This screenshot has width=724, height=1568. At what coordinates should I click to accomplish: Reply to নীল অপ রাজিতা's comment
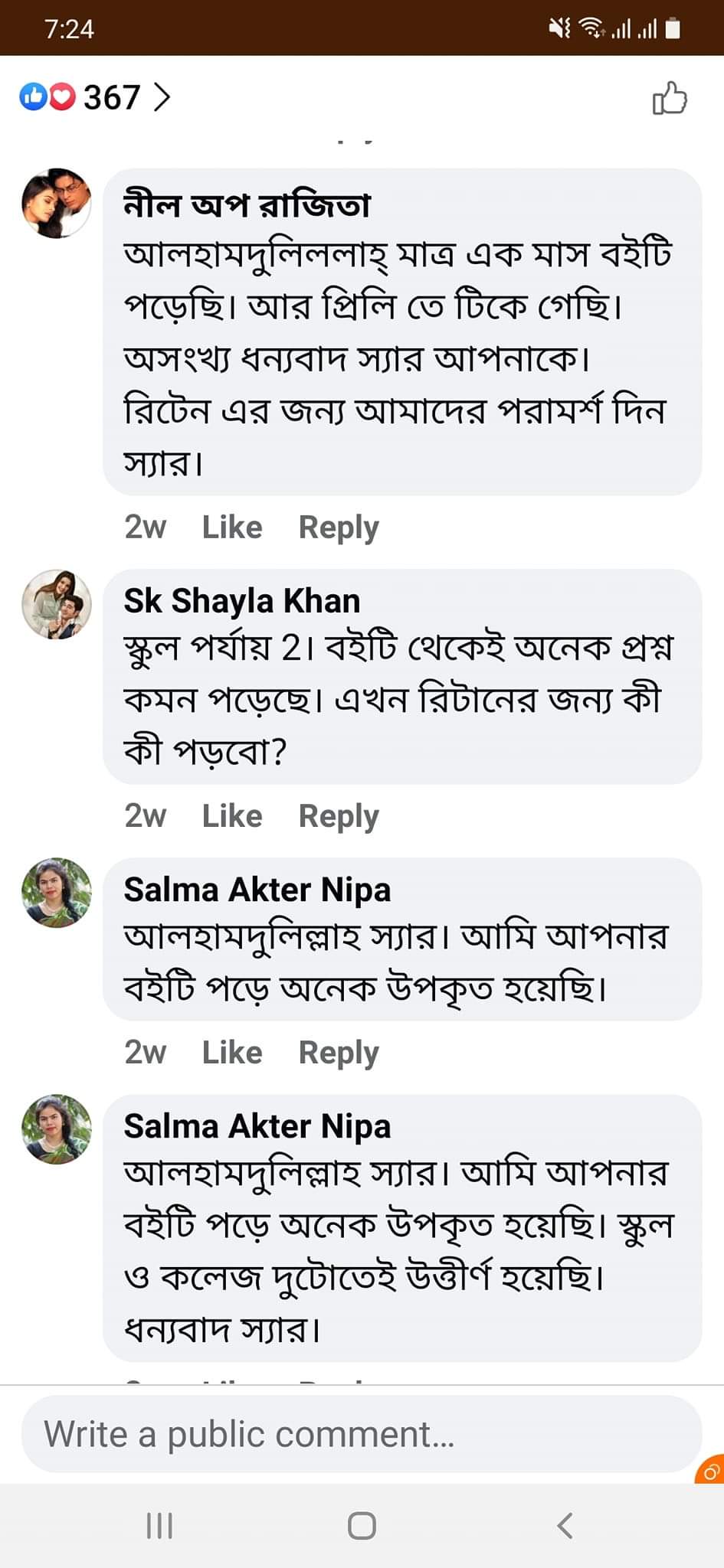click(x=338, y=527)
